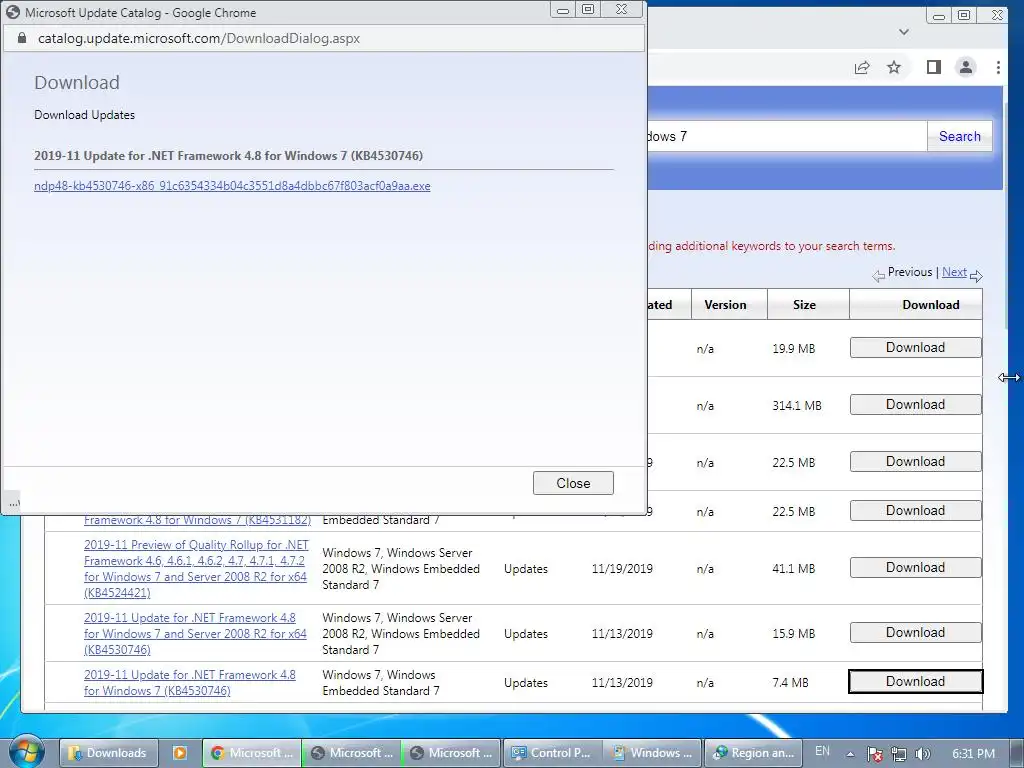Switch to Region and Language taskbar button

tap(752, 753)
